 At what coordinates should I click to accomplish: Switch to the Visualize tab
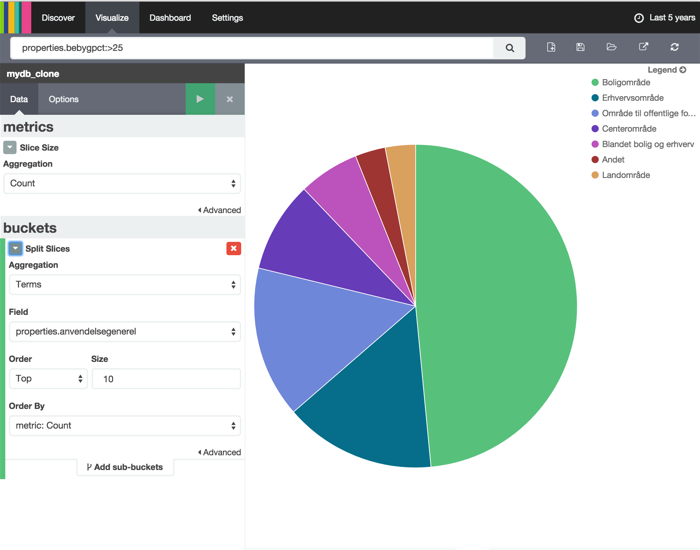tap(112, 18)
